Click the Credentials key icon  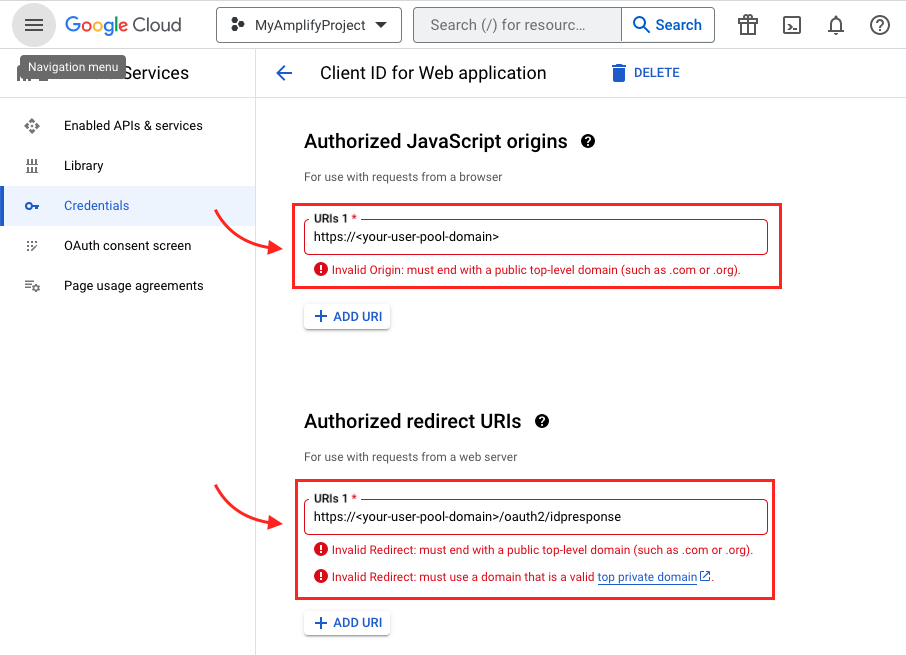(32, 206)
